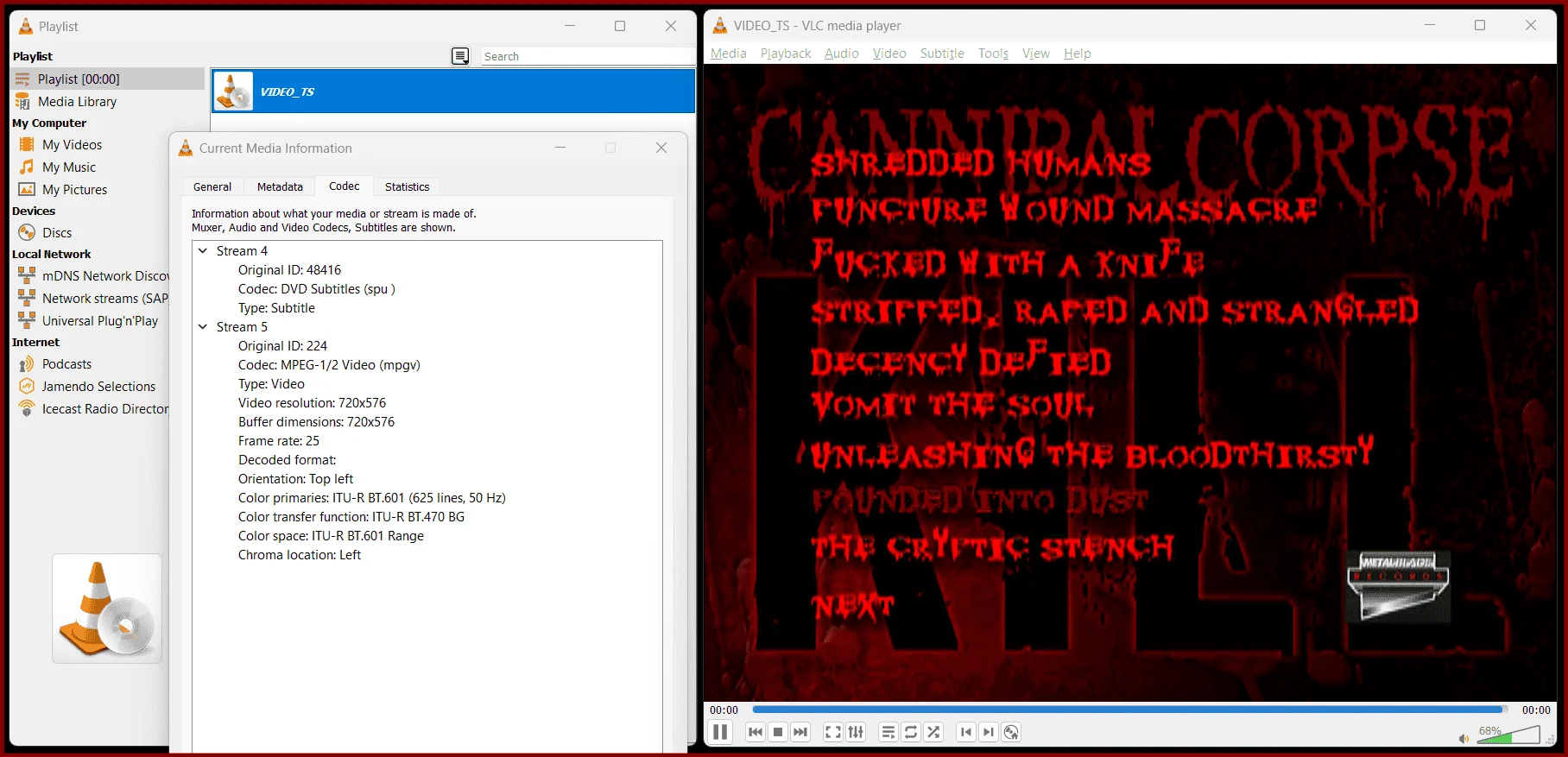Open the DVD menu disc icon
Viewport: 1568px width, 757px height.
1011,732
